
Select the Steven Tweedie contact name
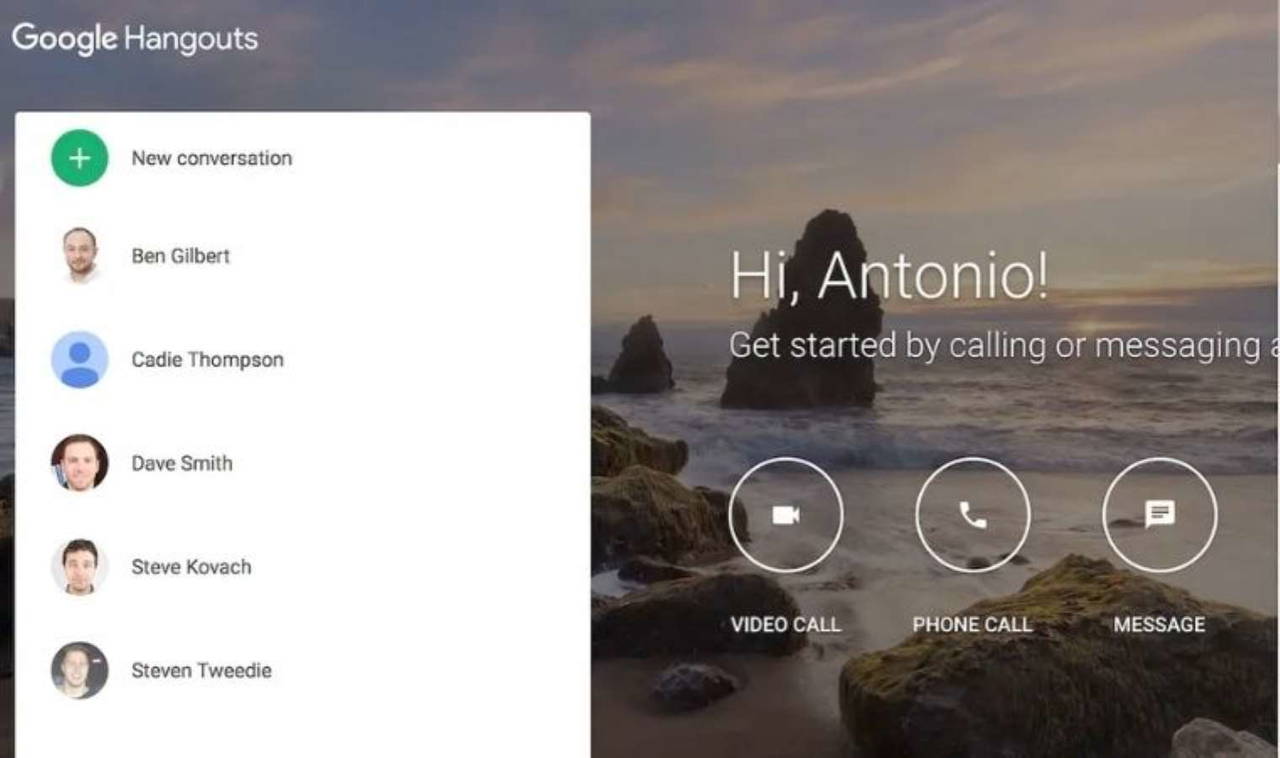tap(201, 670)
